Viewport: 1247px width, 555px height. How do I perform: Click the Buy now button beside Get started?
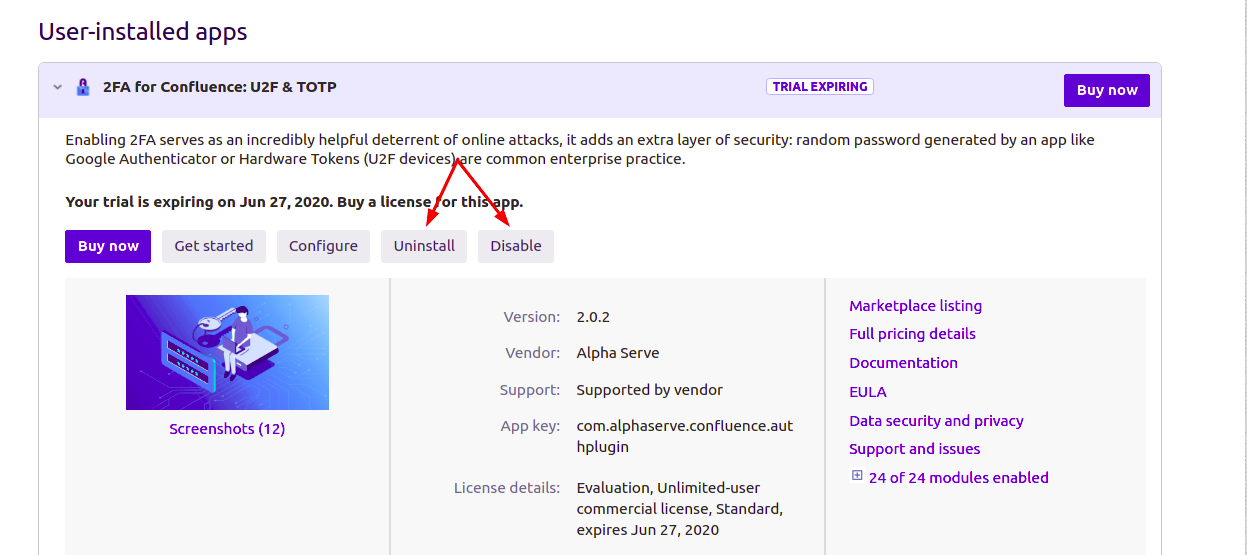(108, 246)
